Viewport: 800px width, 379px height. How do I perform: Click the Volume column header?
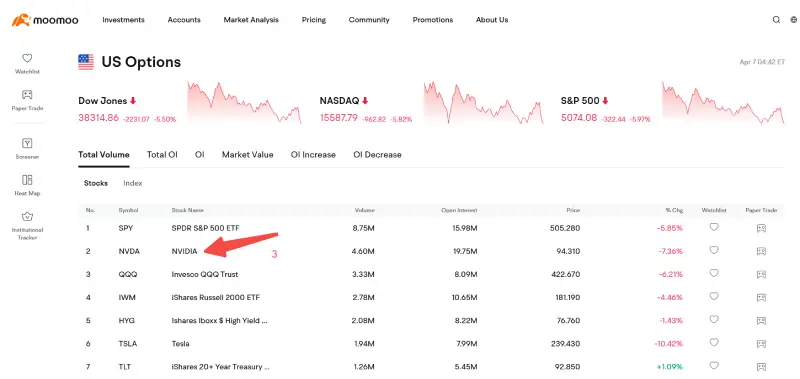pyautogui.click(x=365, y=210)
